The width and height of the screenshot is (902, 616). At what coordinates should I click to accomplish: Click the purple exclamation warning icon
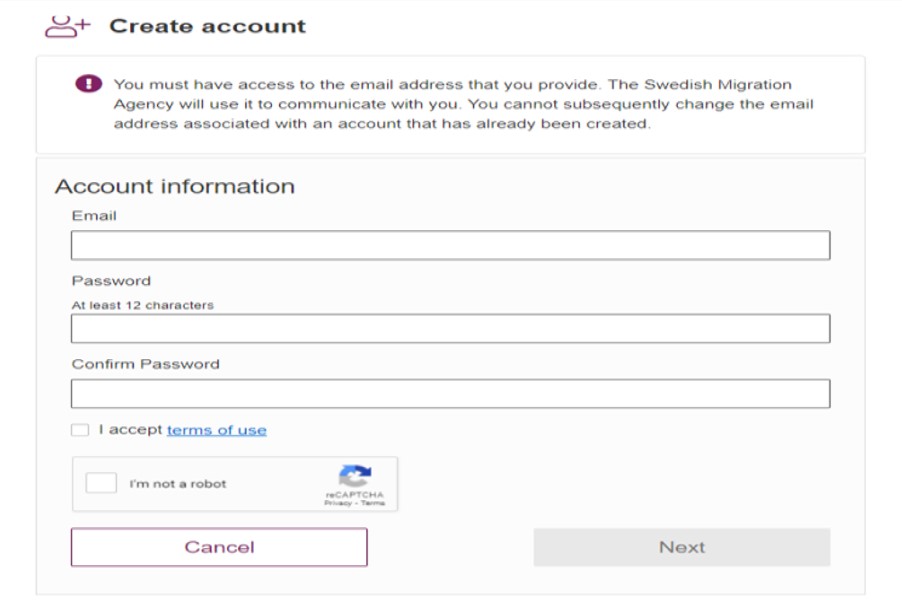click(x=89, y=85)
